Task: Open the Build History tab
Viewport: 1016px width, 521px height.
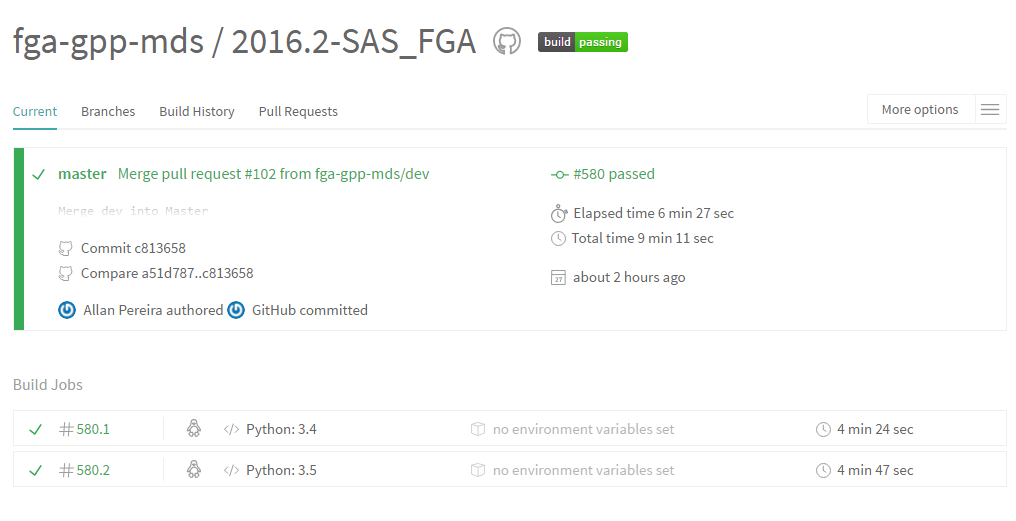Action: tap(197, 112)
